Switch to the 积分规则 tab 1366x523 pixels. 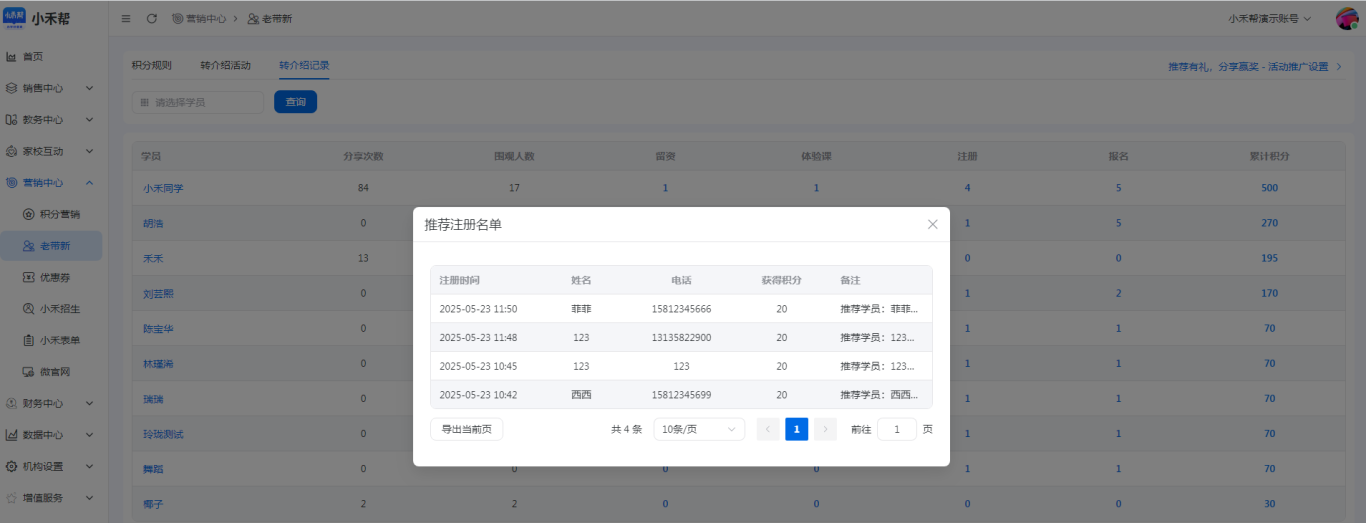coord(152,66)
